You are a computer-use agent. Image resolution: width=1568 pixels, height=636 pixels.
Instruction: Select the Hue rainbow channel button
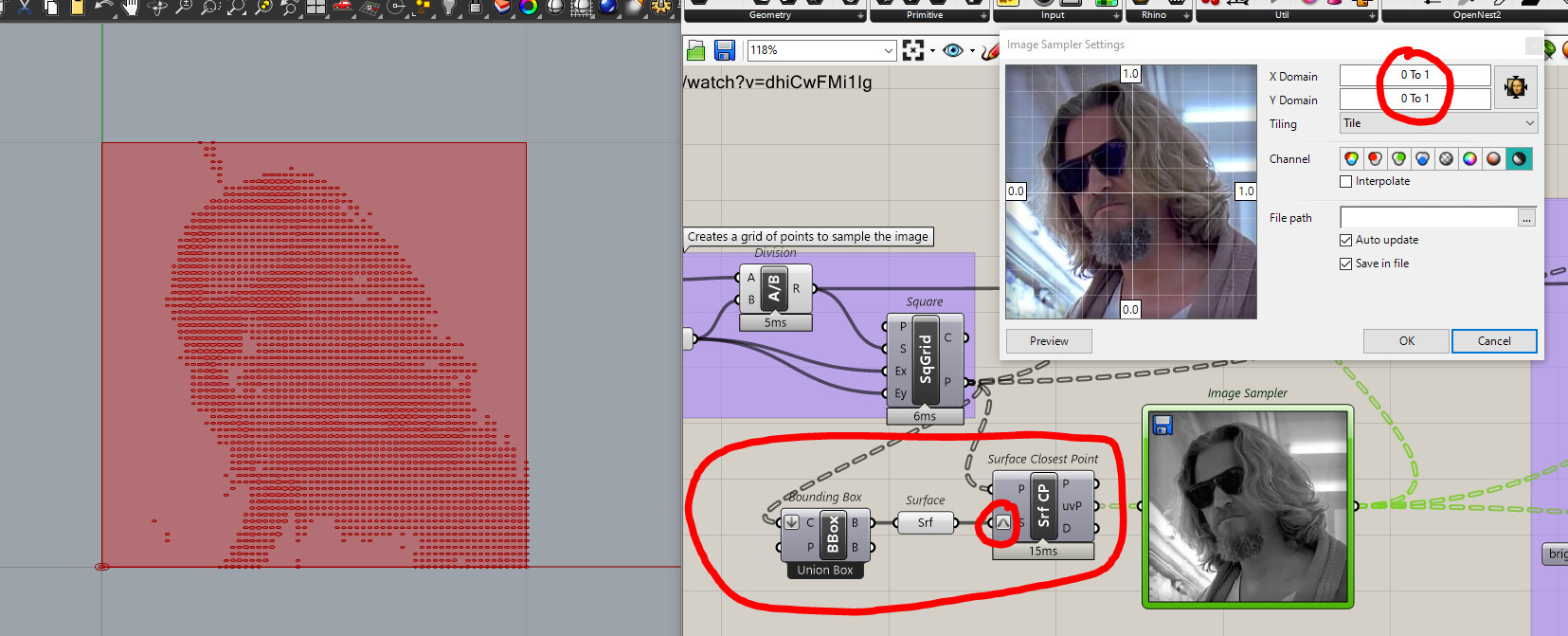1470,158
